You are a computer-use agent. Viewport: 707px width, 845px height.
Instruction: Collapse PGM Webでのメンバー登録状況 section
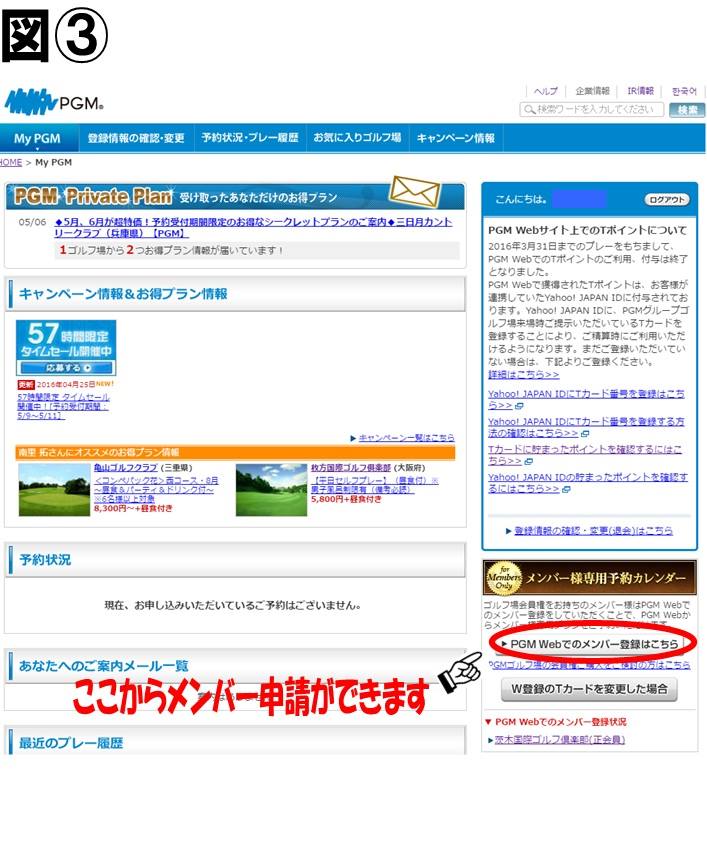[x=556, y=722]
